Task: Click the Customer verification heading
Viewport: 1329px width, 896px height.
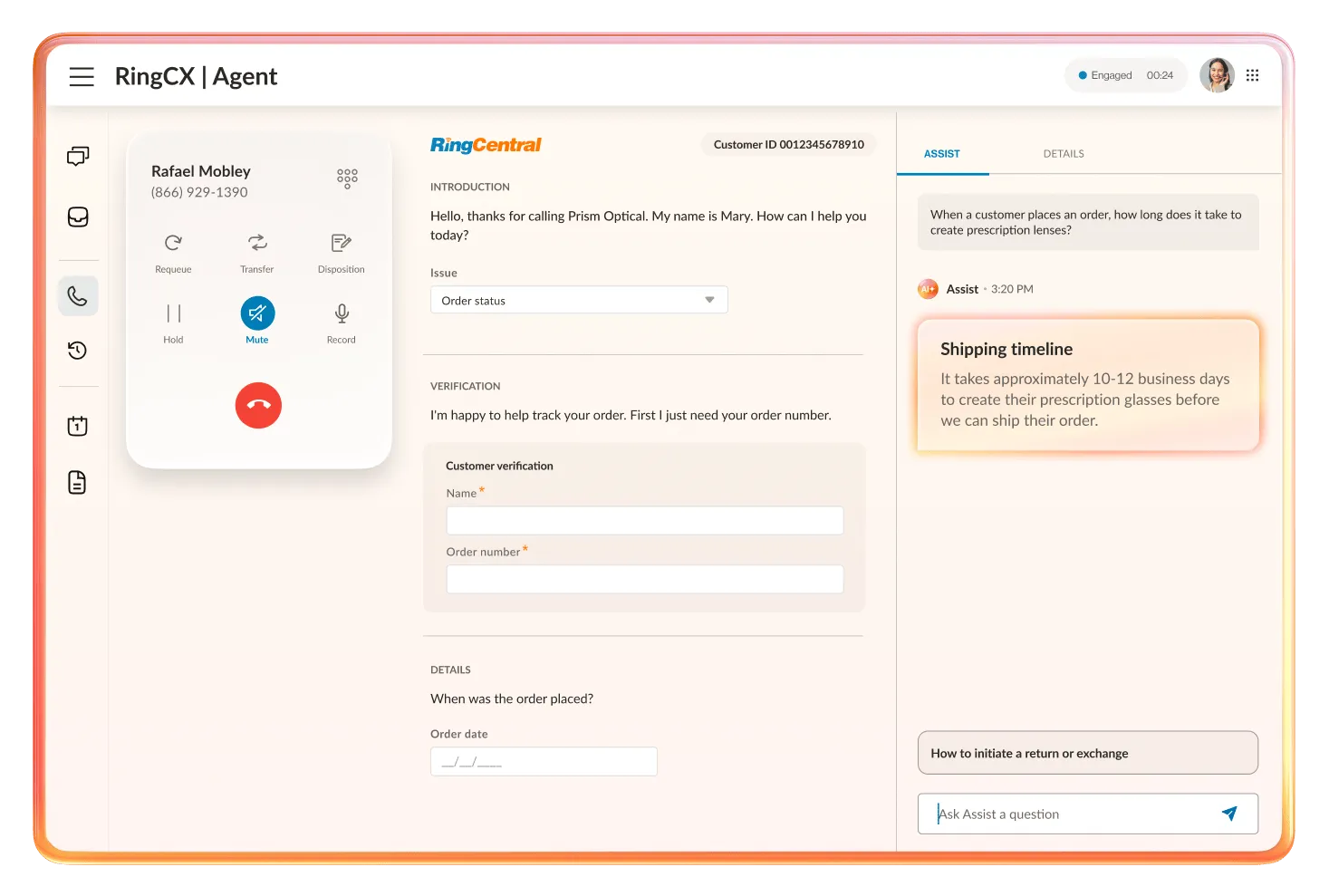Action: (499, 466)
